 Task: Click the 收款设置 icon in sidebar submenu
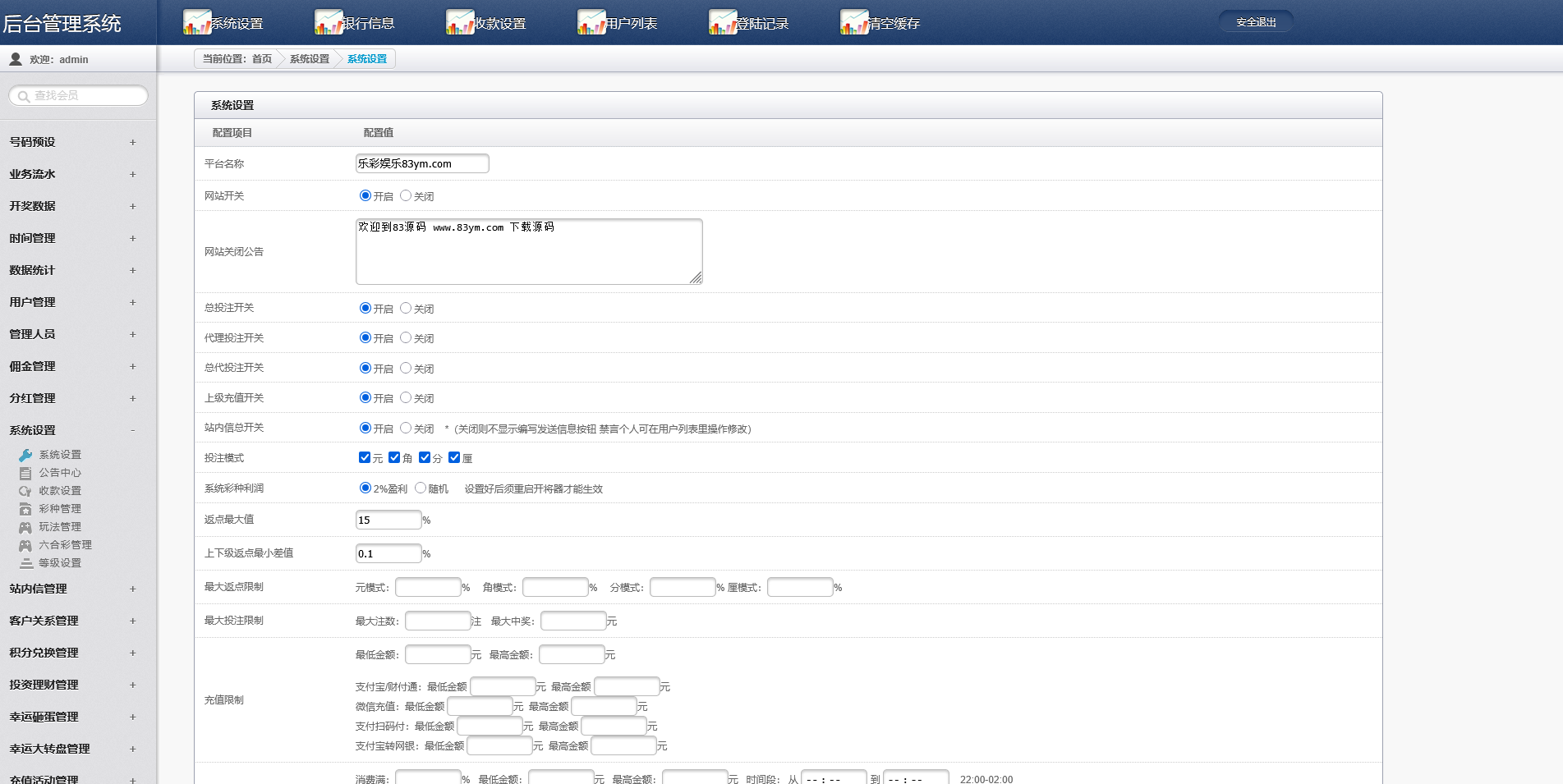point(25,491)
